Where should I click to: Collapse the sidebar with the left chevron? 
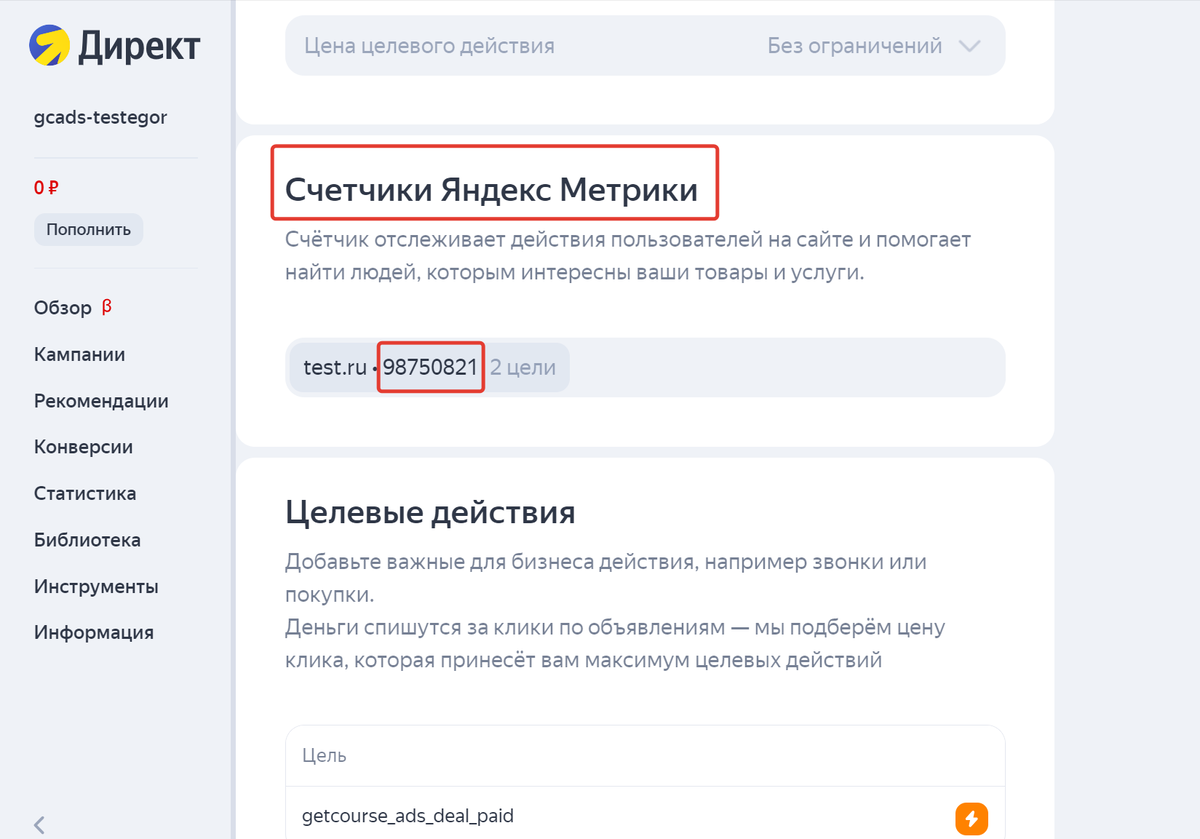point(40,824)
